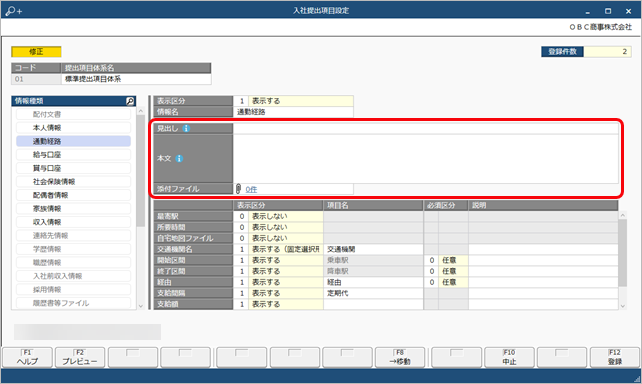Click the F1 ヘルプ button
This screenshot has height=384, width=642.
pyautogui.click(x=27, y=357)
